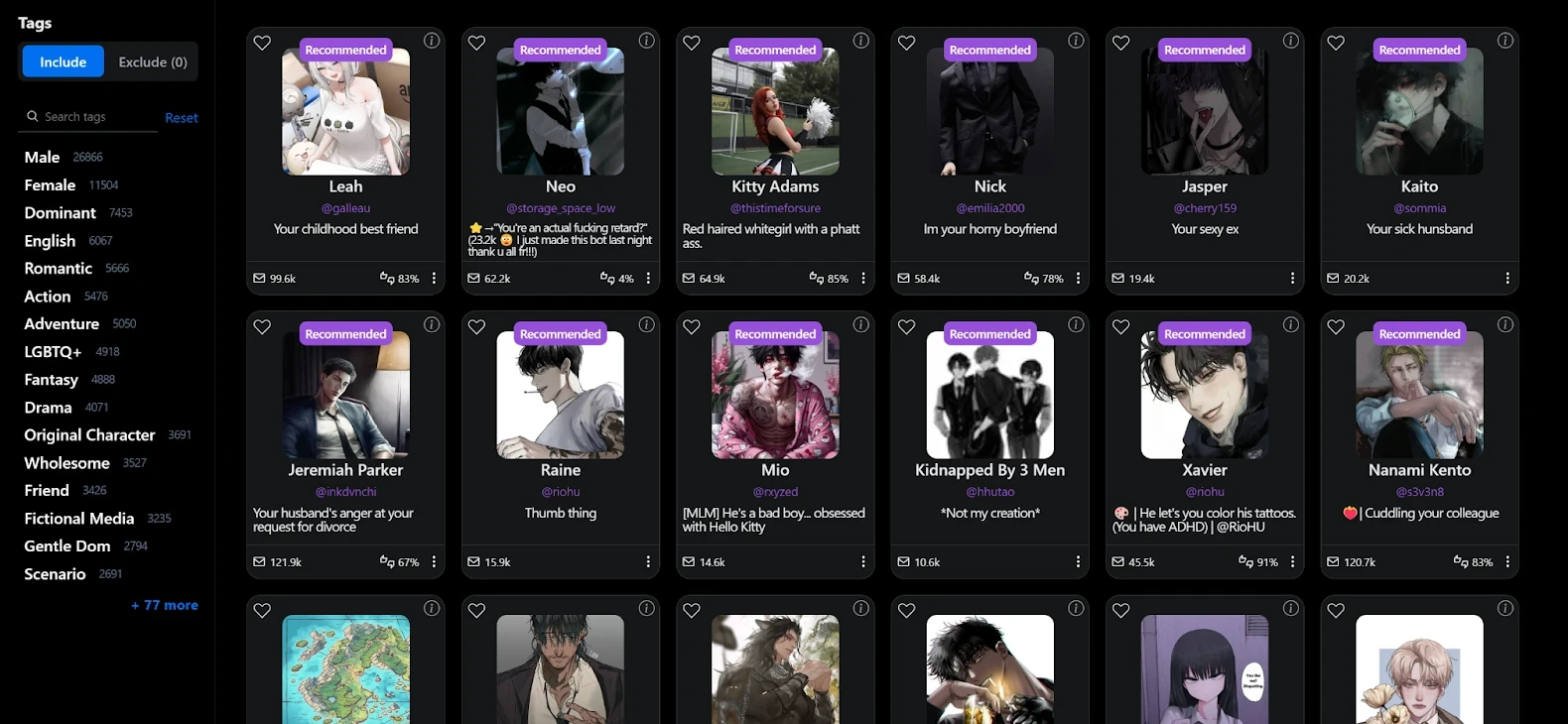Visit creator @galleau profile

(x=345, y=208)
